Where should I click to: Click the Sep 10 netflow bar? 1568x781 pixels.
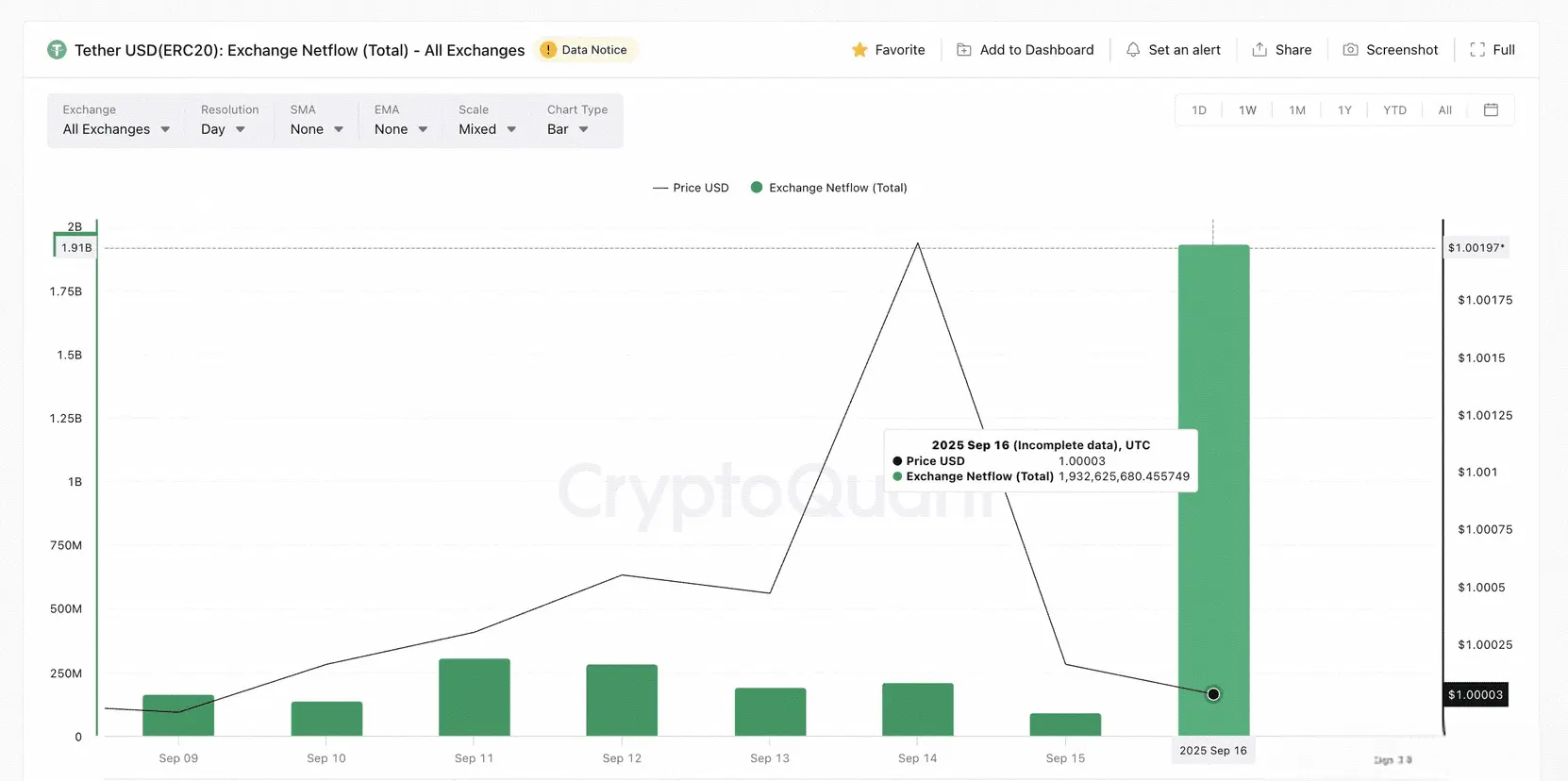pos(326,719)
